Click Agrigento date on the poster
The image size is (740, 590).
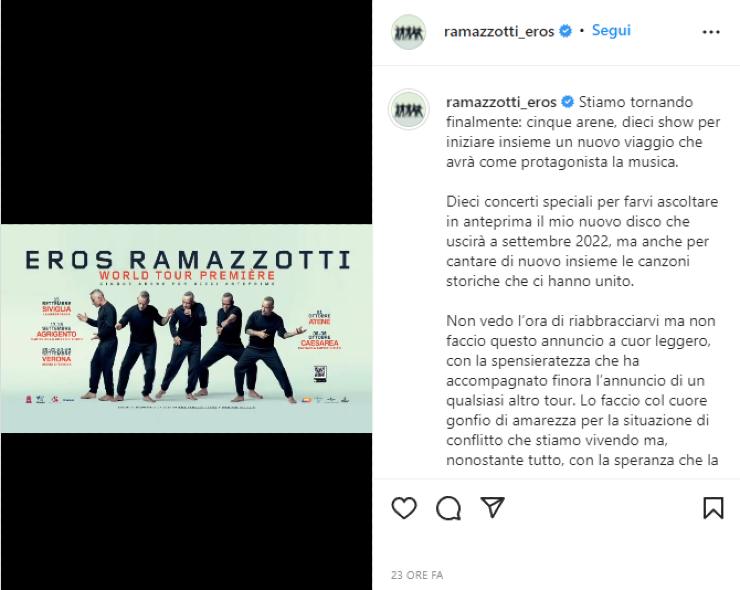[x=56, y=332]
